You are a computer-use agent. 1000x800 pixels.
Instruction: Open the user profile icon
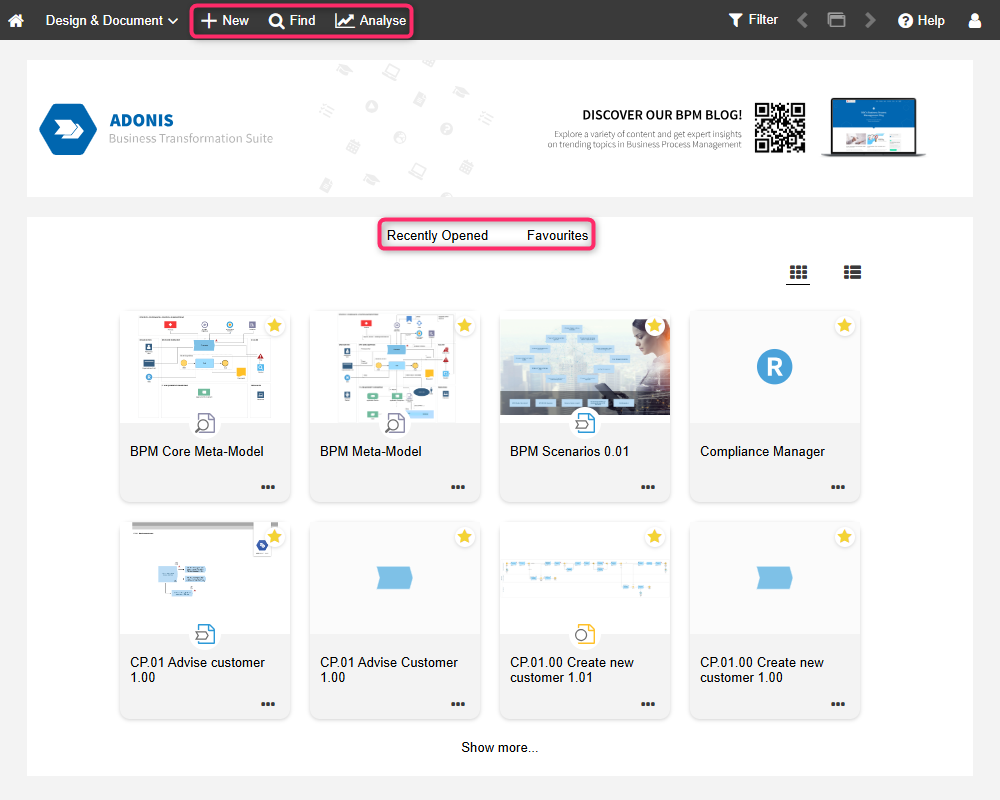click(975, 20)
